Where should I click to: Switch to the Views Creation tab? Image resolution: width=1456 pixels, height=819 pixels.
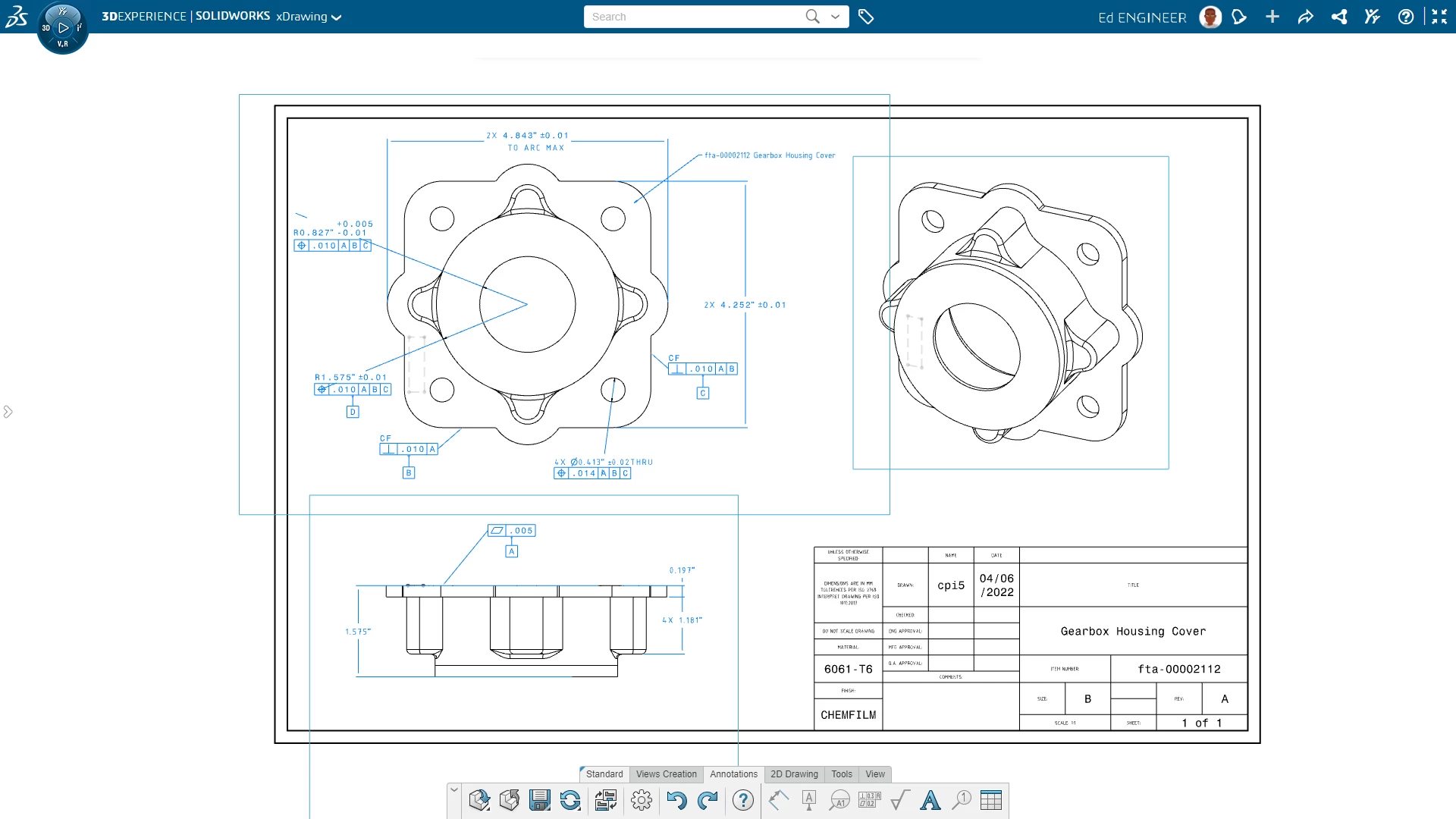[666, 774]
